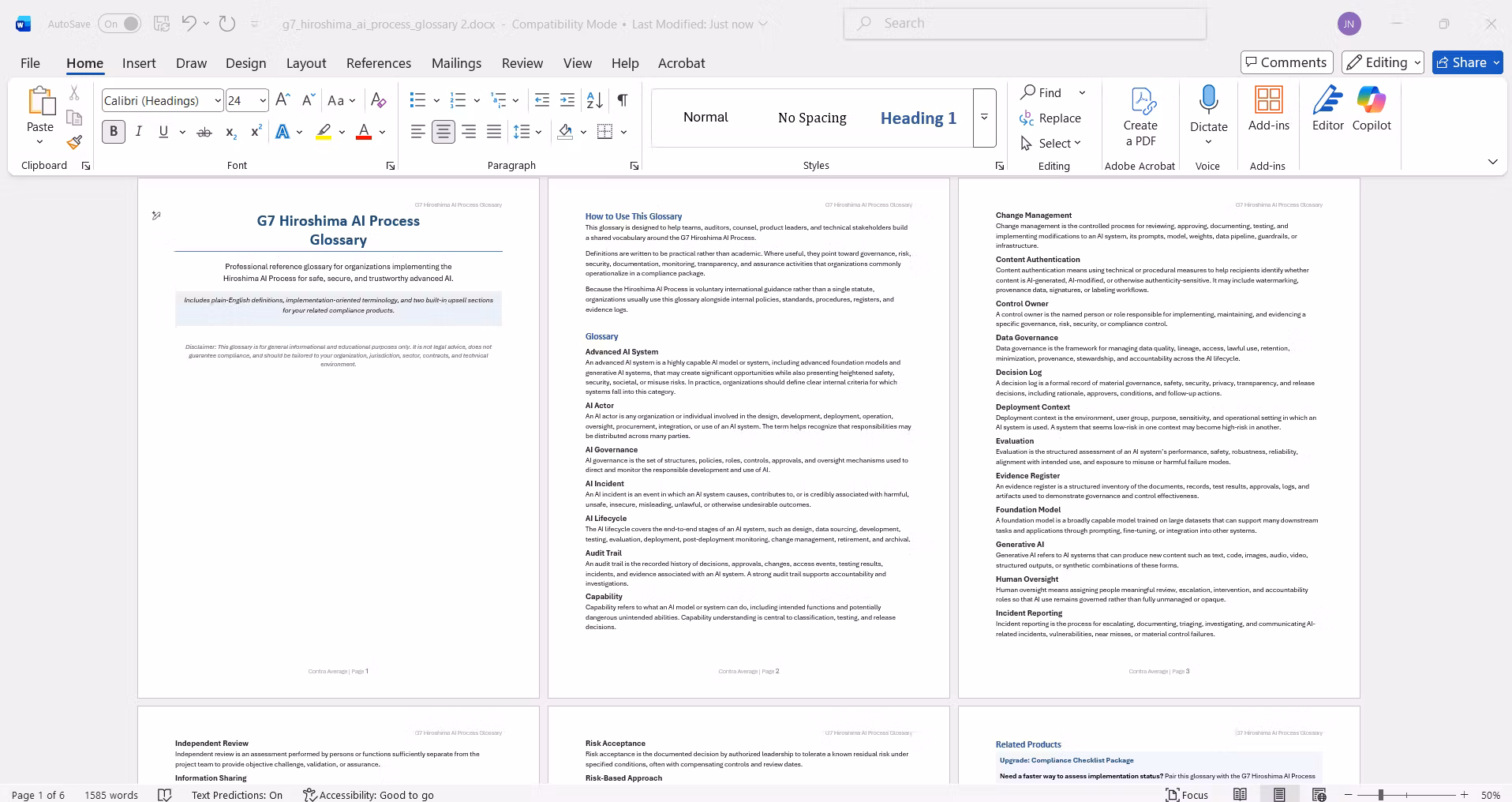Apply the Clear All Formatting icon
Screen dimensions: 1512x802
pyautogui.click(x=379, y=100)
